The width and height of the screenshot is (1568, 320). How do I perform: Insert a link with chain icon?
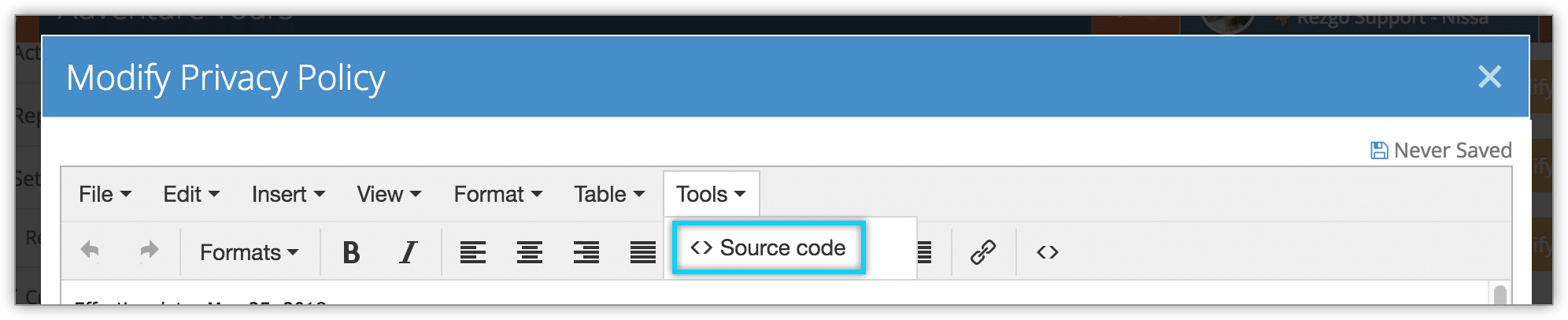pos(983,252)
